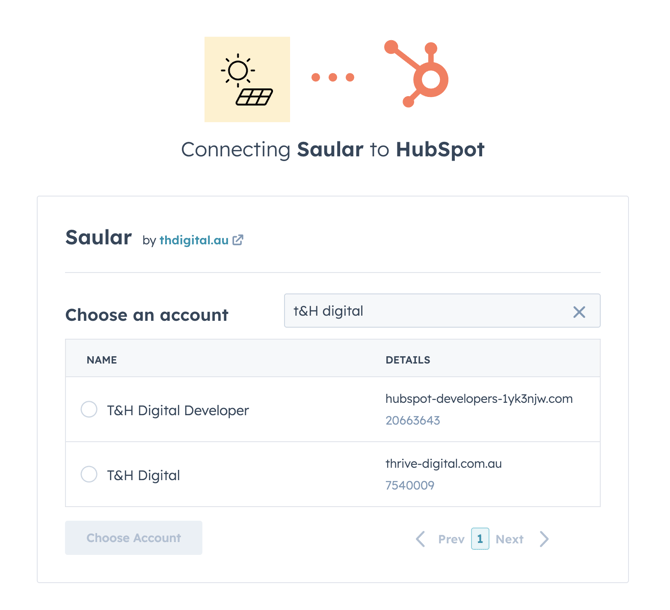Click the next page chevron arrow
This screenshot has width=670, height=610.
pyautogui.click(x=544, y=539)
